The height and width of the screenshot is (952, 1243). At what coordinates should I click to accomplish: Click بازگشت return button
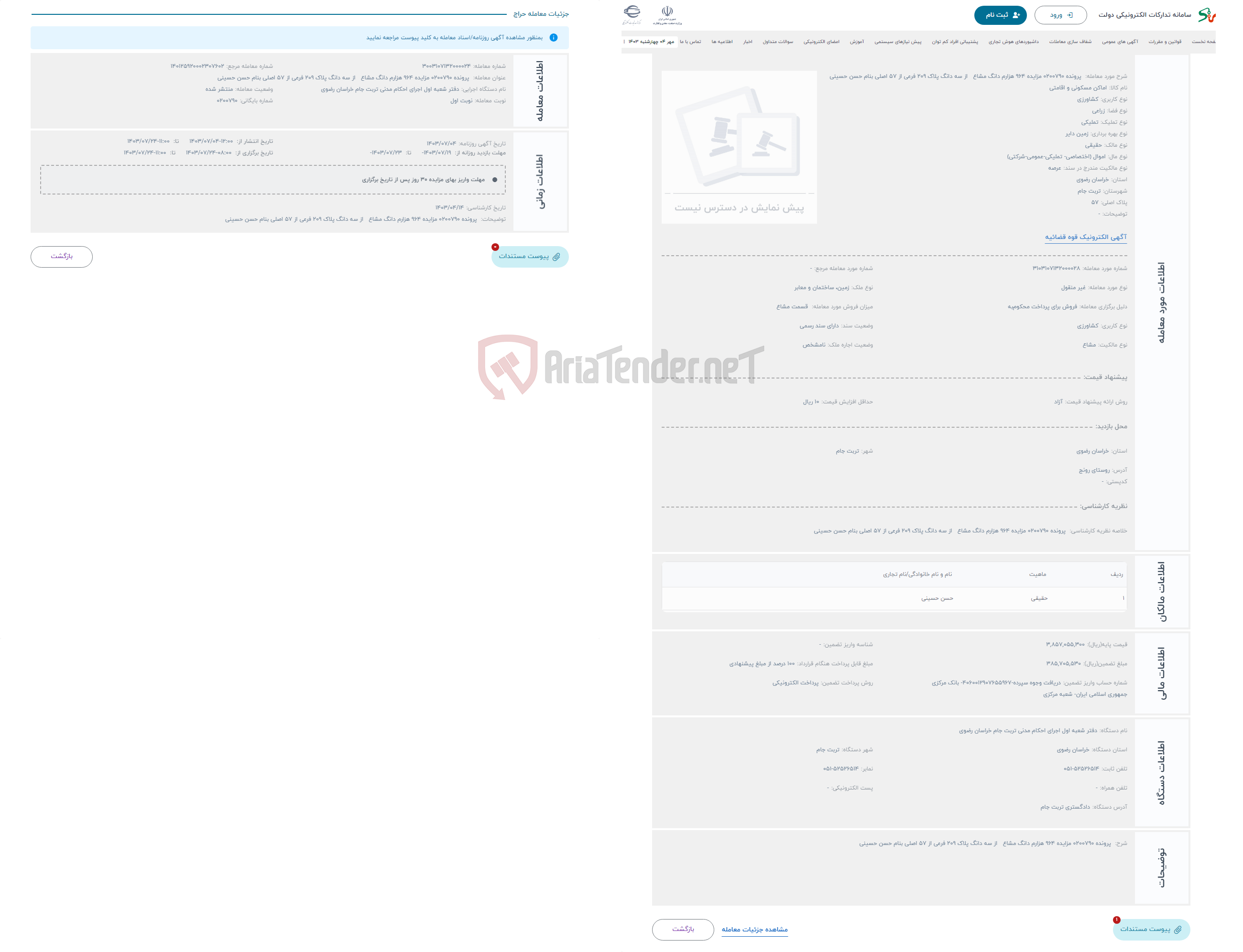(63, 257)
